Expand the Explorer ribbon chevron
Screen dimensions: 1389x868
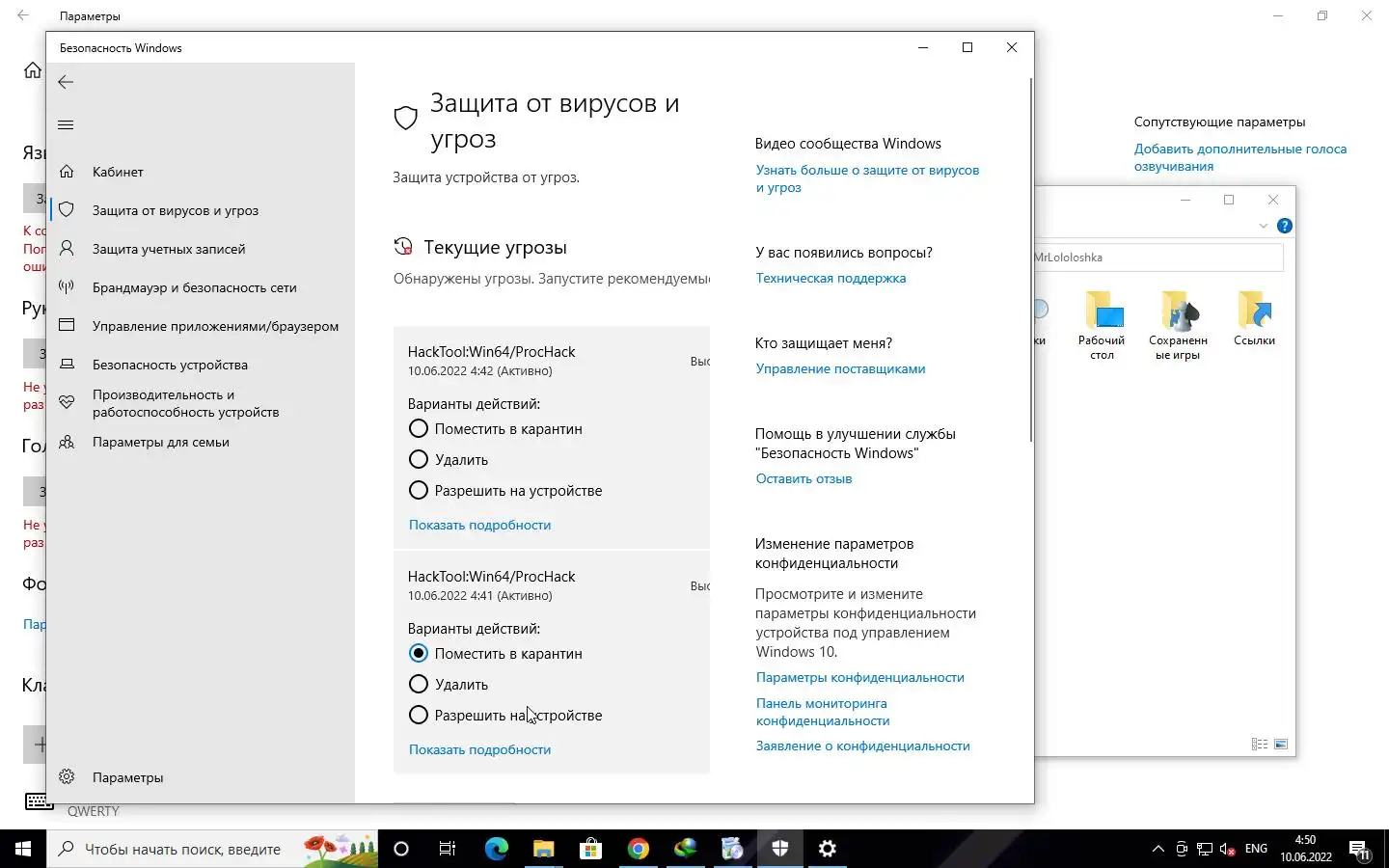coord(1263,226)
